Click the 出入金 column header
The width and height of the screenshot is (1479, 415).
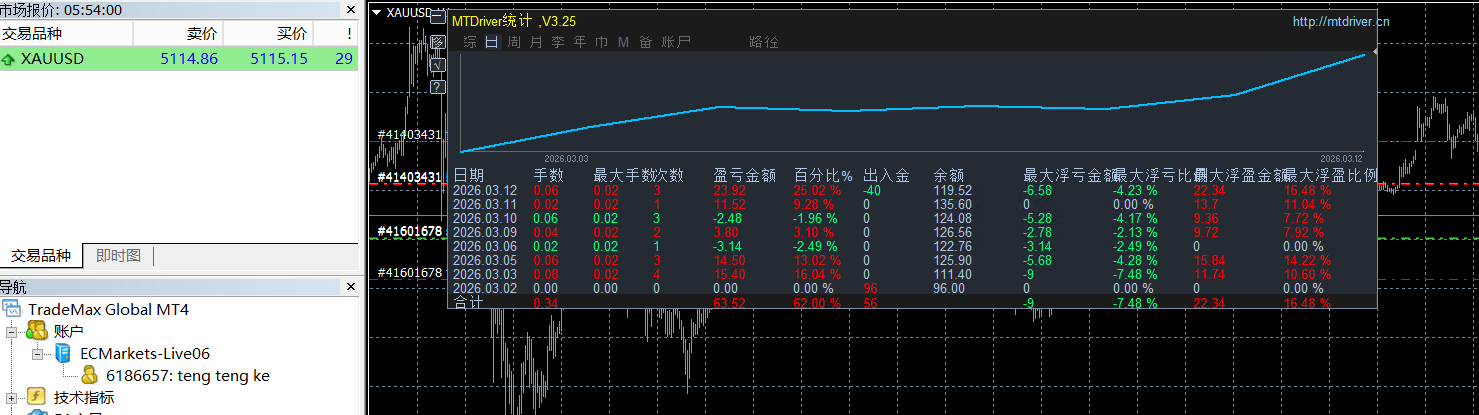pos(886,175)
